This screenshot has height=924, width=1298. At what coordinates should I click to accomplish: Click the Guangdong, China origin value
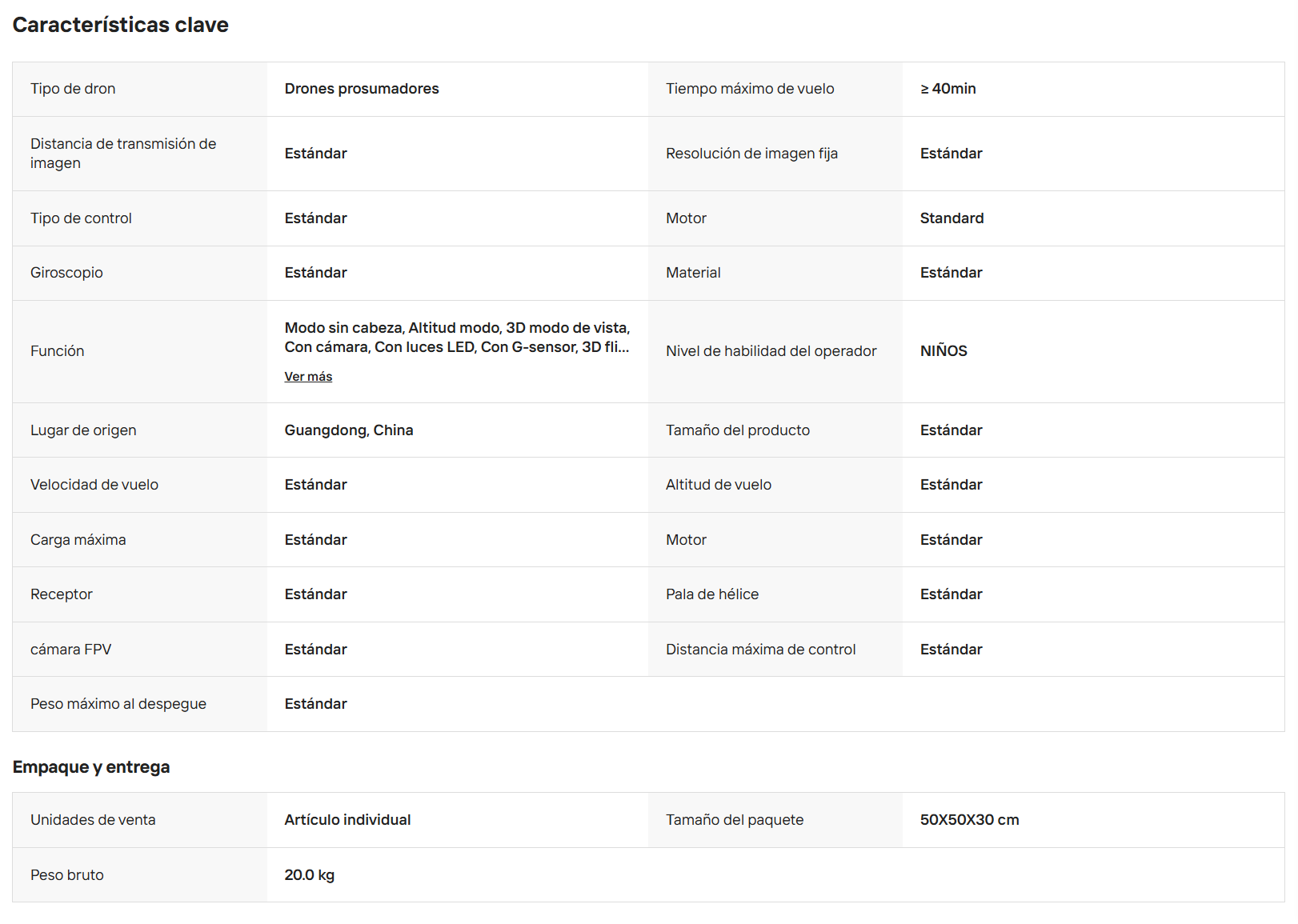[x=349, y=430]
